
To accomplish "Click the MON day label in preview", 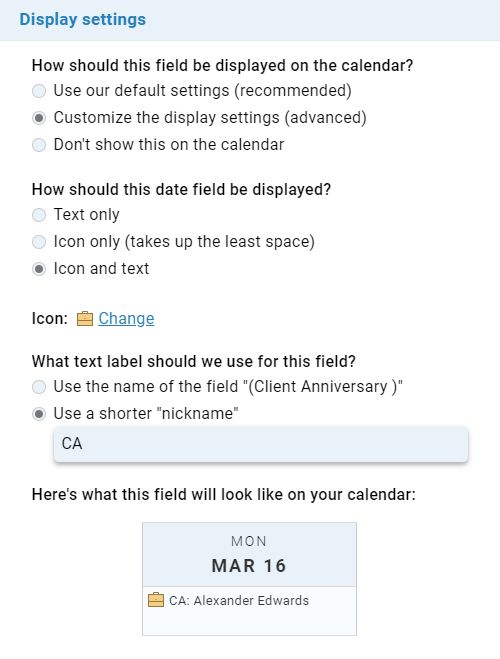I will [x=249, y=541].
